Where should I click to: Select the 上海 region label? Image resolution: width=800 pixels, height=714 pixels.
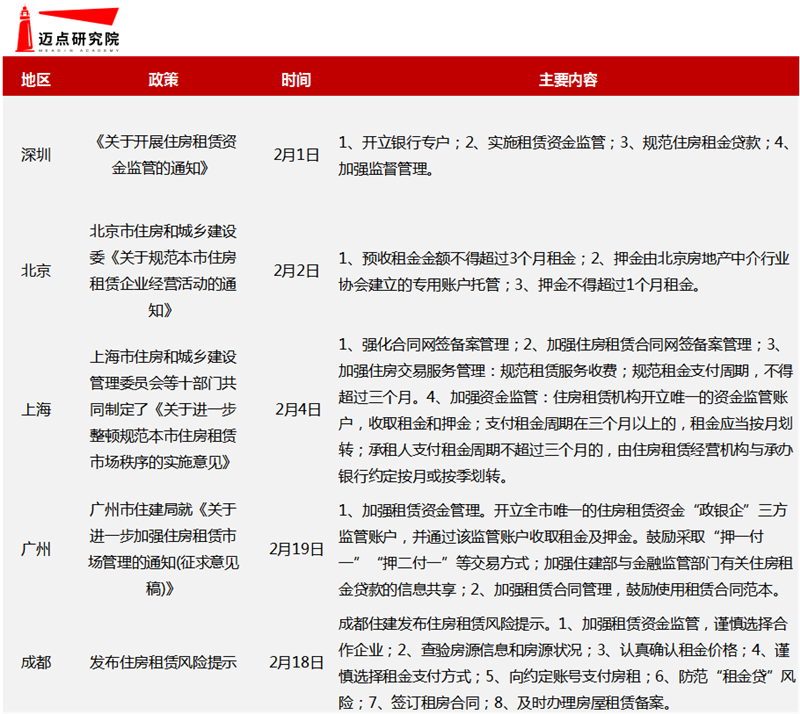[x=35, y=409]
